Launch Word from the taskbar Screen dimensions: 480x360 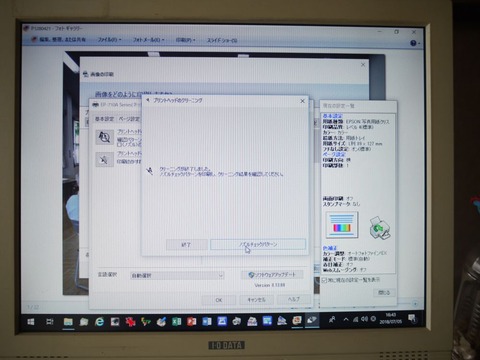coord(207,321)
